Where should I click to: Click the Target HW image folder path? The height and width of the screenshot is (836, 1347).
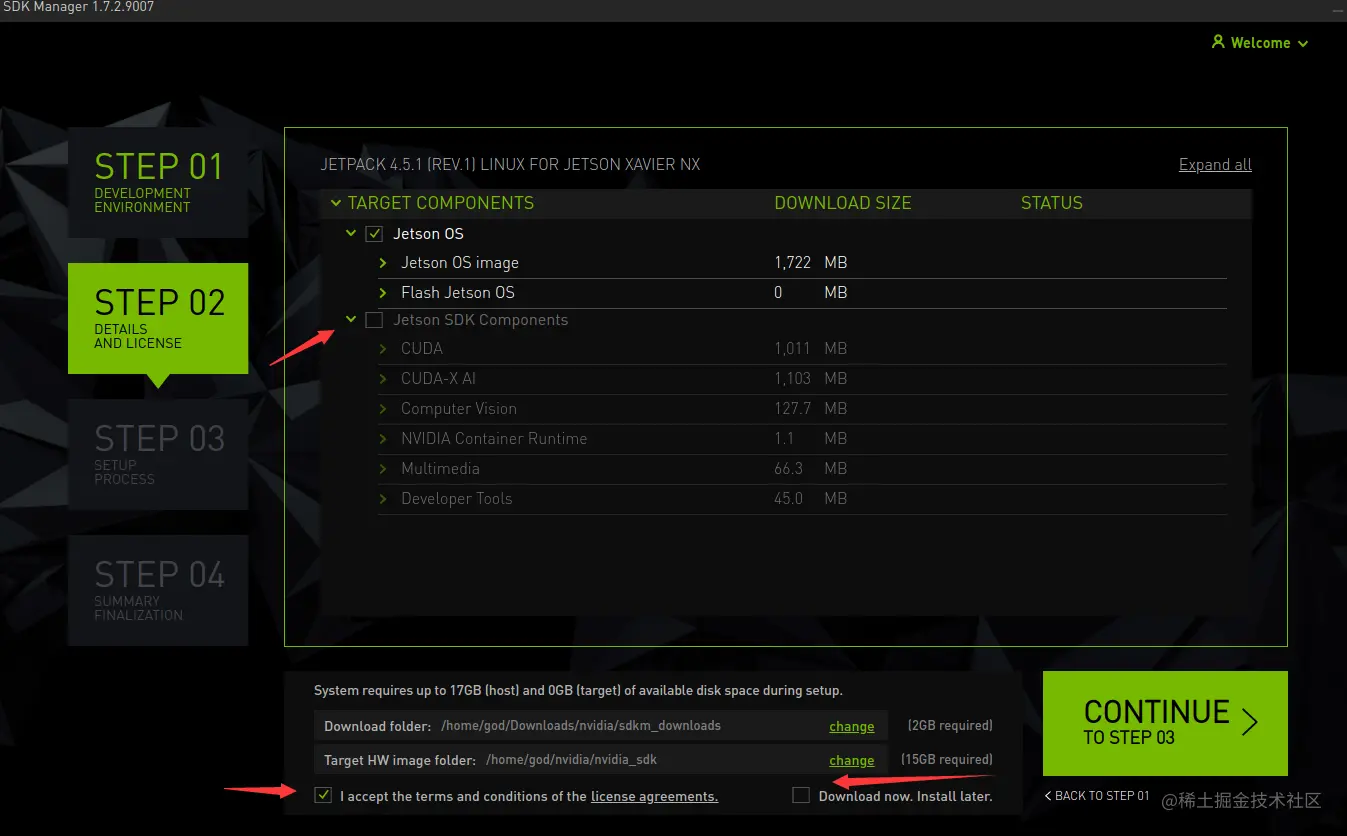tap(572, 760)
